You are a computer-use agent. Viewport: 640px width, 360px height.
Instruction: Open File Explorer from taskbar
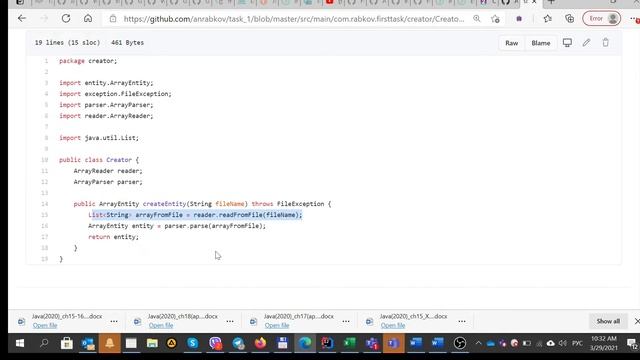[152, 343]
